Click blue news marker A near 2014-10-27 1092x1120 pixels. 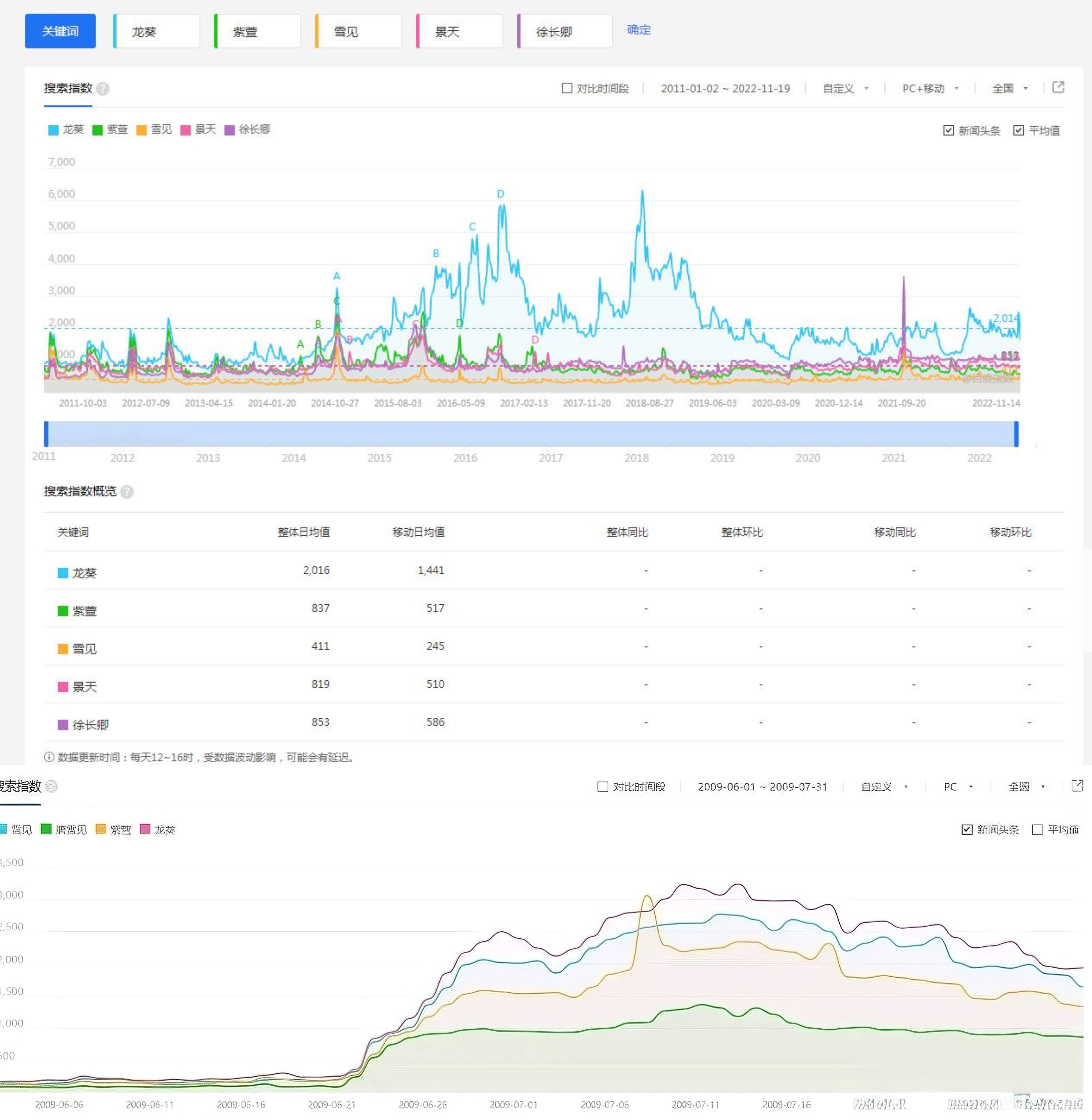point(337,276)
